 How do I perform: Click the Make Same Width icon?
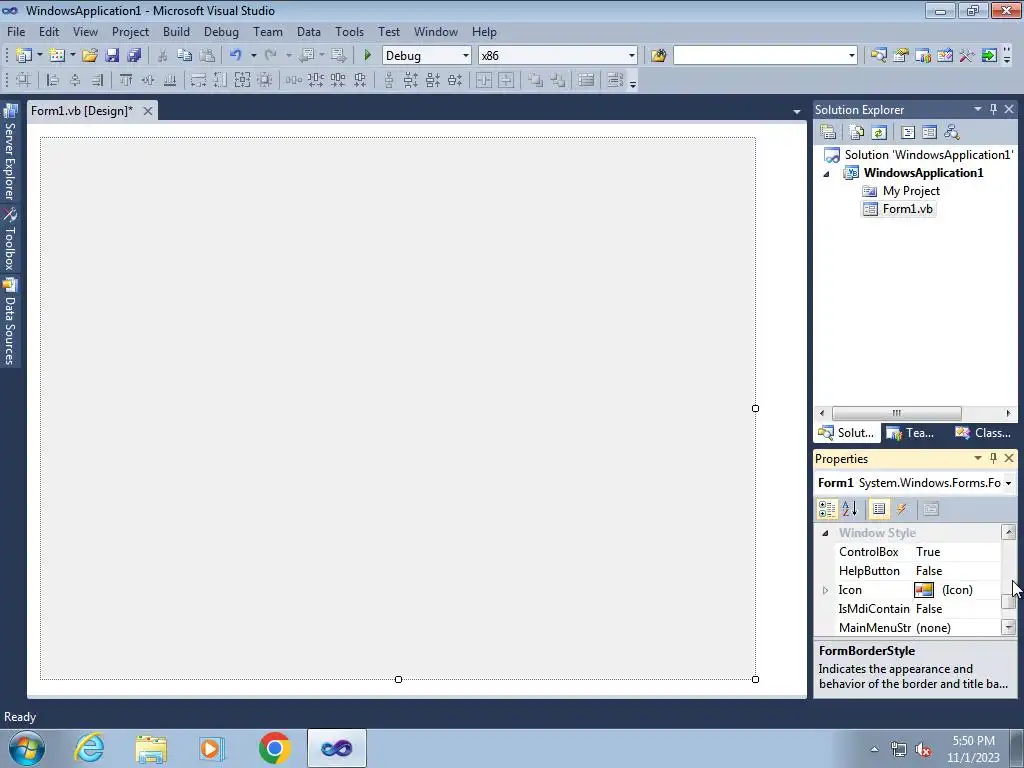pyautogui.click(x=198, y=80)
